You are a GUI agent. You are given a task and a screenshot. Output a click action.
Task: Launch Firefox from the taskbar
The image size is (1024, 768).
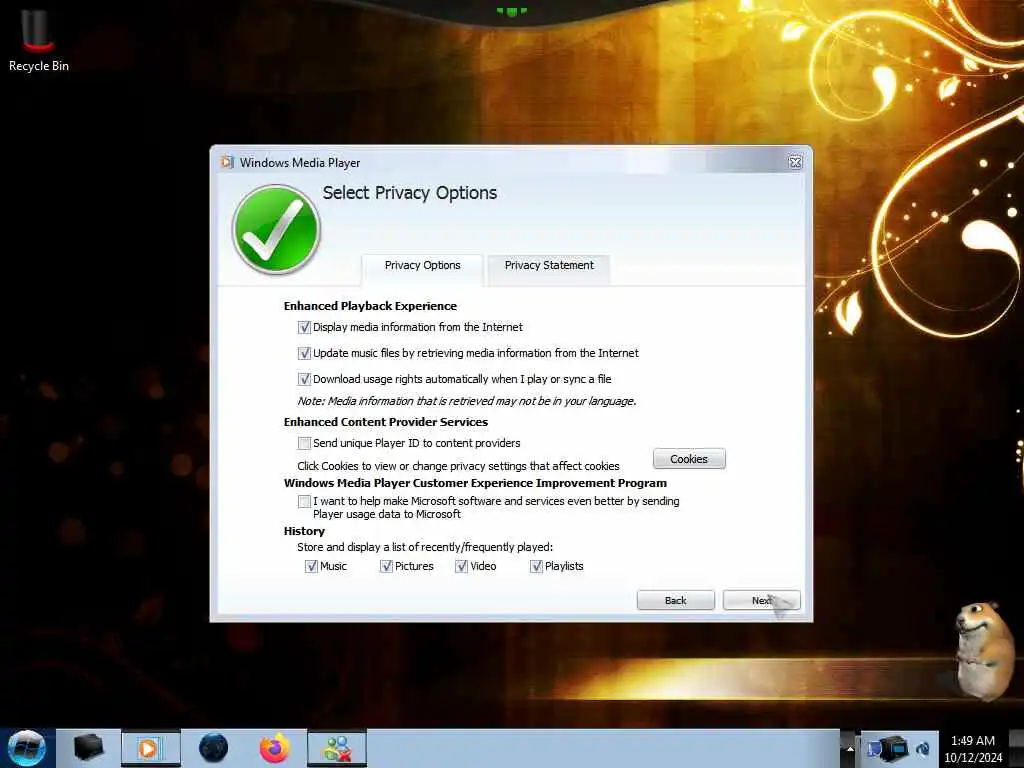[275, 748]
